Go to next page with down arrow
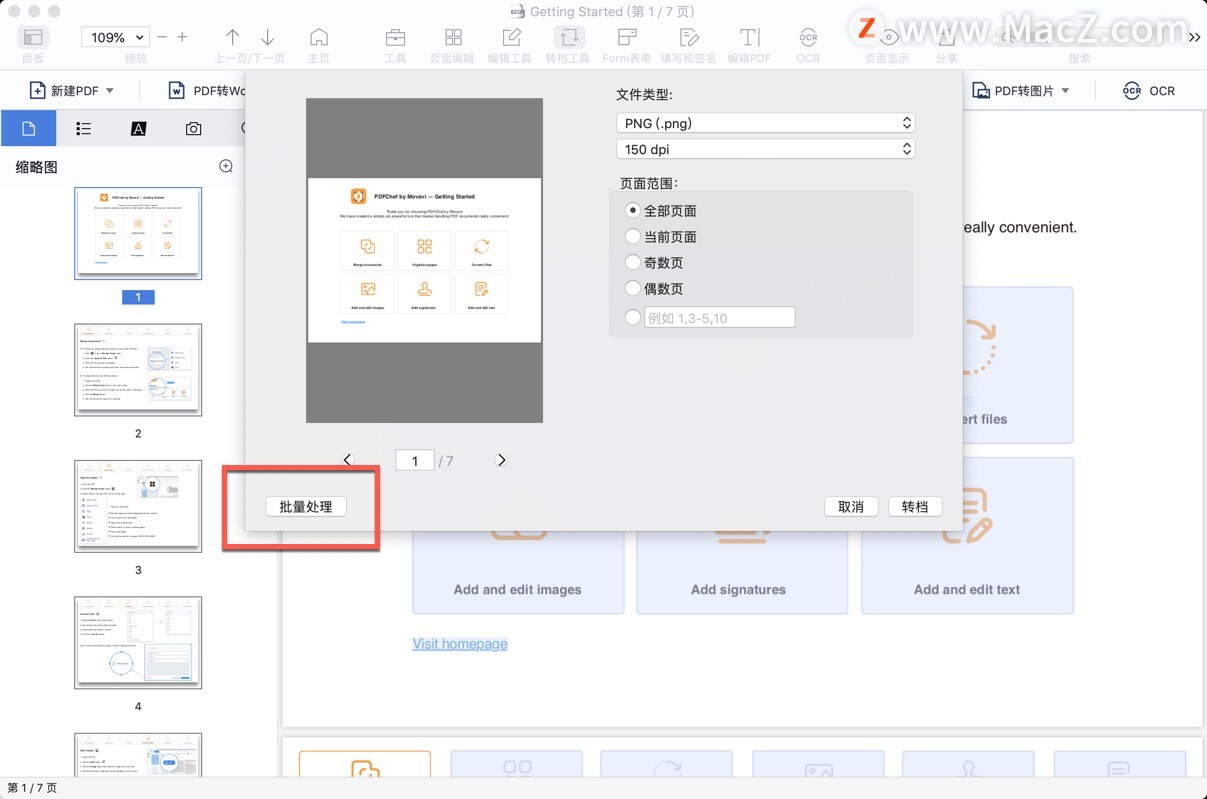 [268, 37]
